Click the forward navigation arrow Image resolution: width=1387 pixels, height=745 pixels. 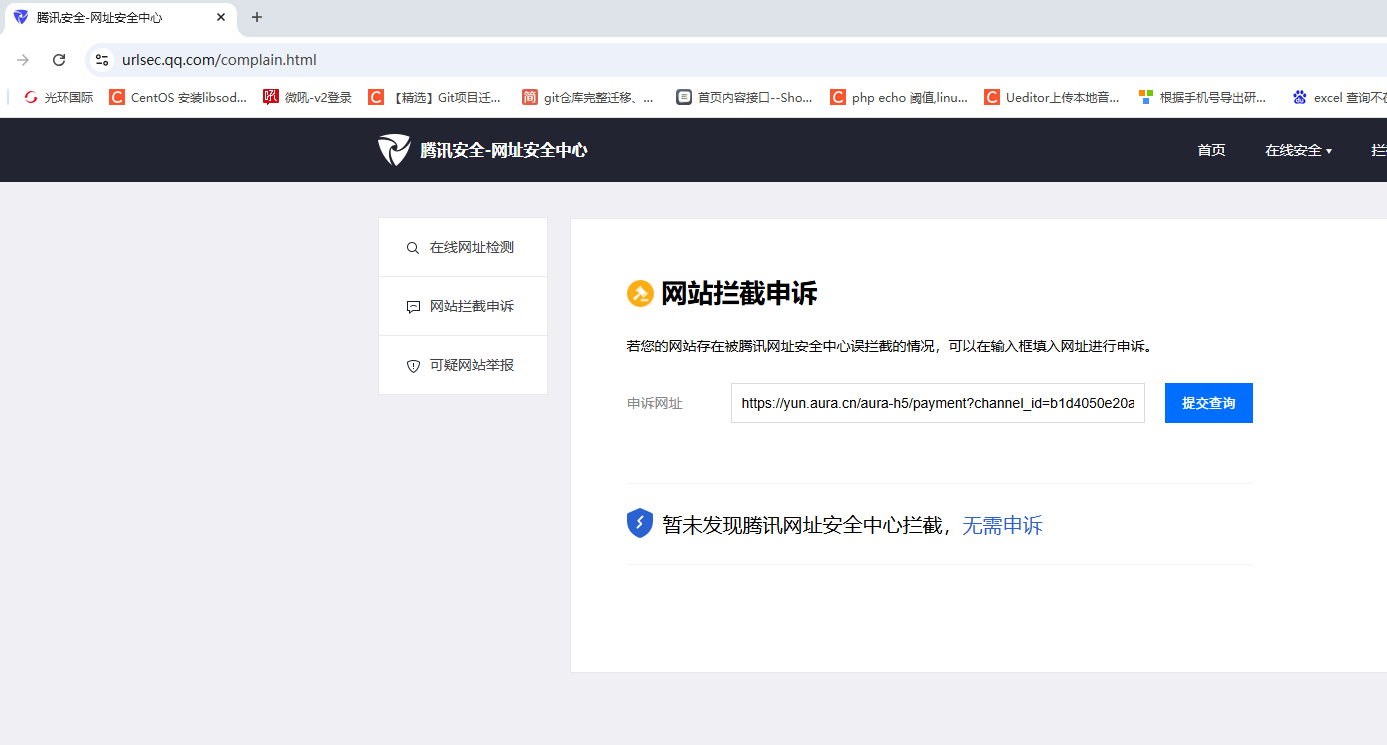(x=23, y=60)
